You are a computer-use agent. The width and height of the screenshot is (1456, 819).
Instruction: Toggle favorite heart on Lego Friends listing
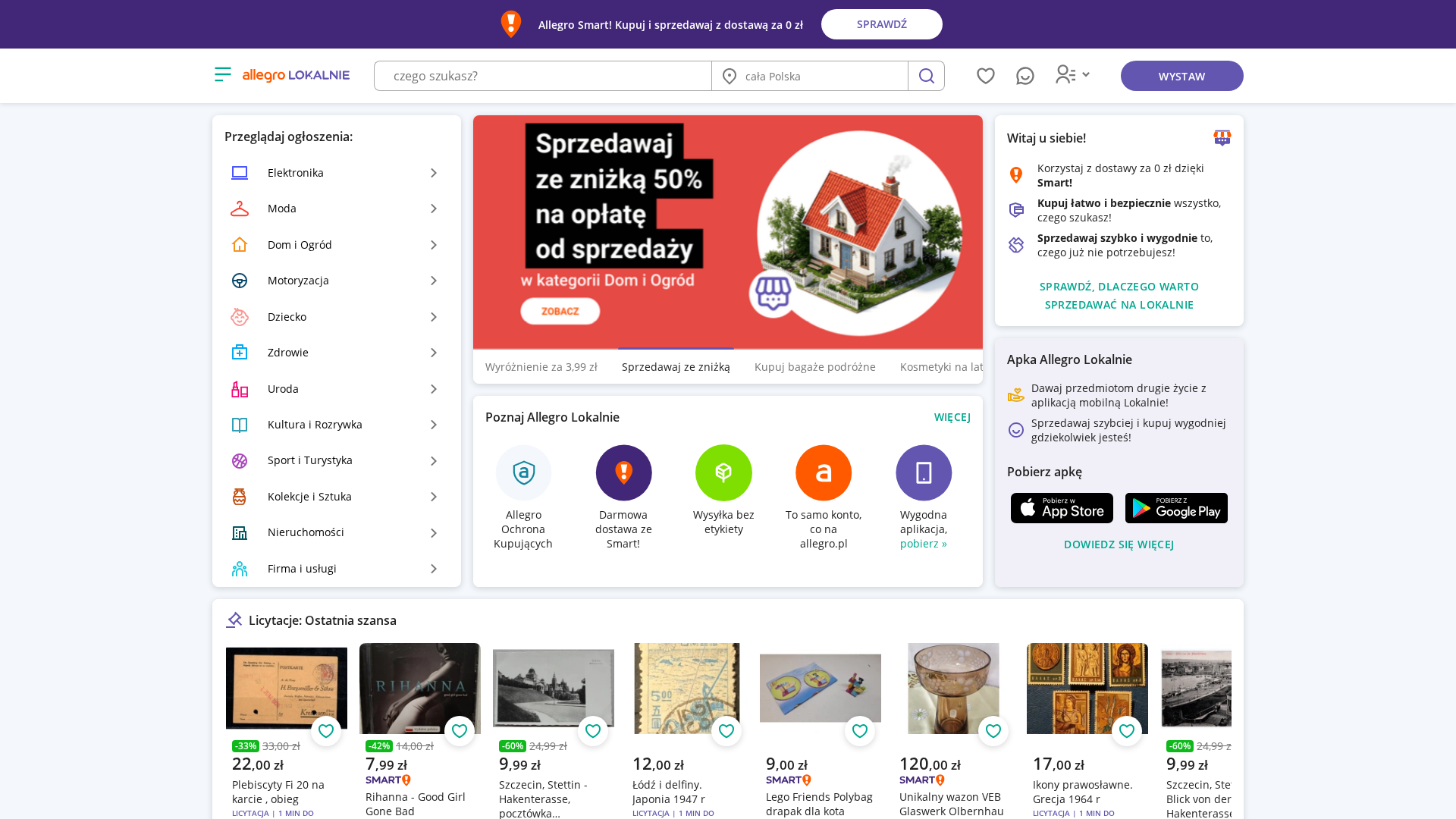(x=860, y=731)
